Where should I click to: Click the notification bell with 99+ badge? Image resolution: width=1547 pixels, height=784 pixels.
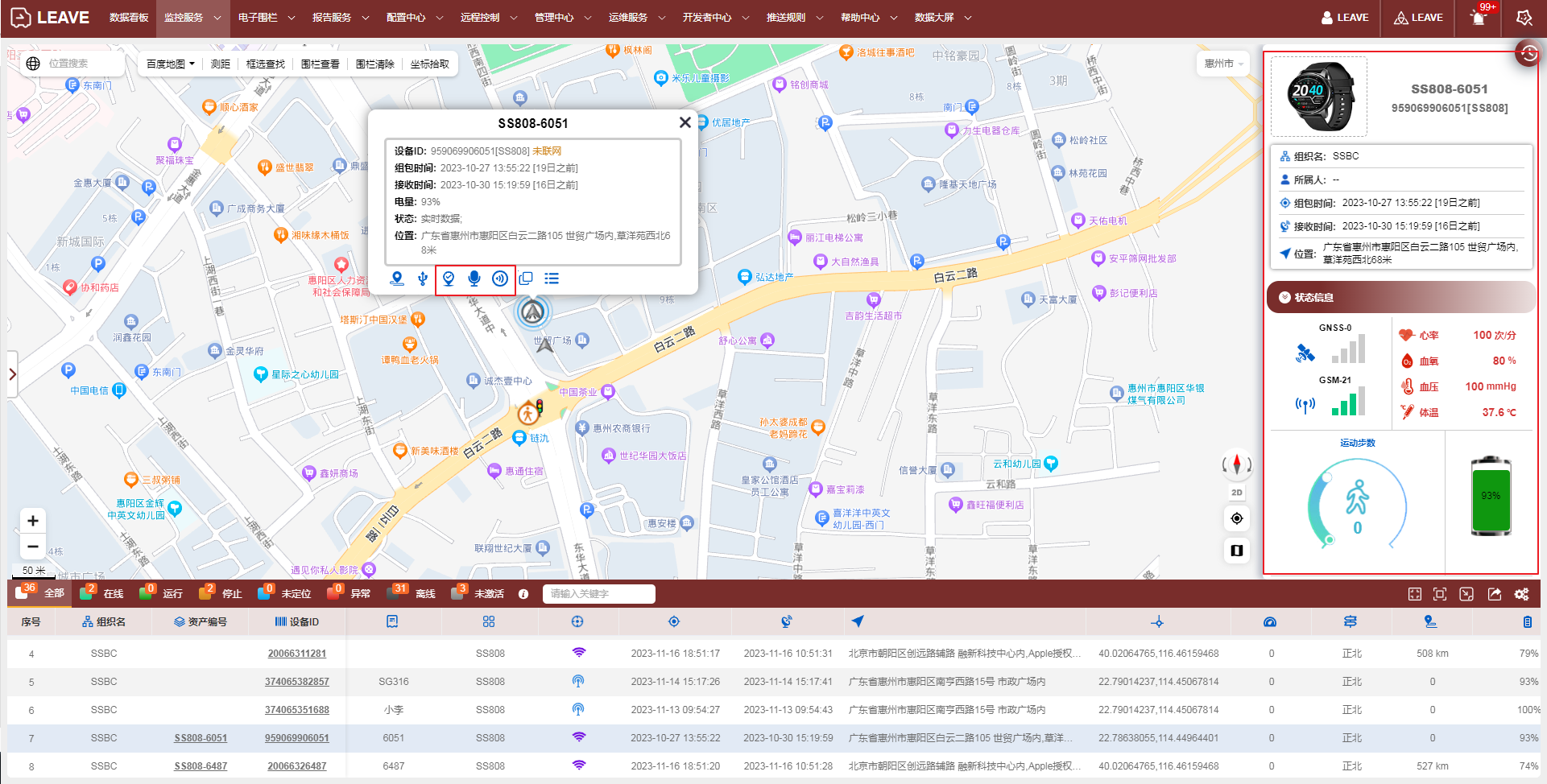pyautogui.click(x=1479, y=18)
